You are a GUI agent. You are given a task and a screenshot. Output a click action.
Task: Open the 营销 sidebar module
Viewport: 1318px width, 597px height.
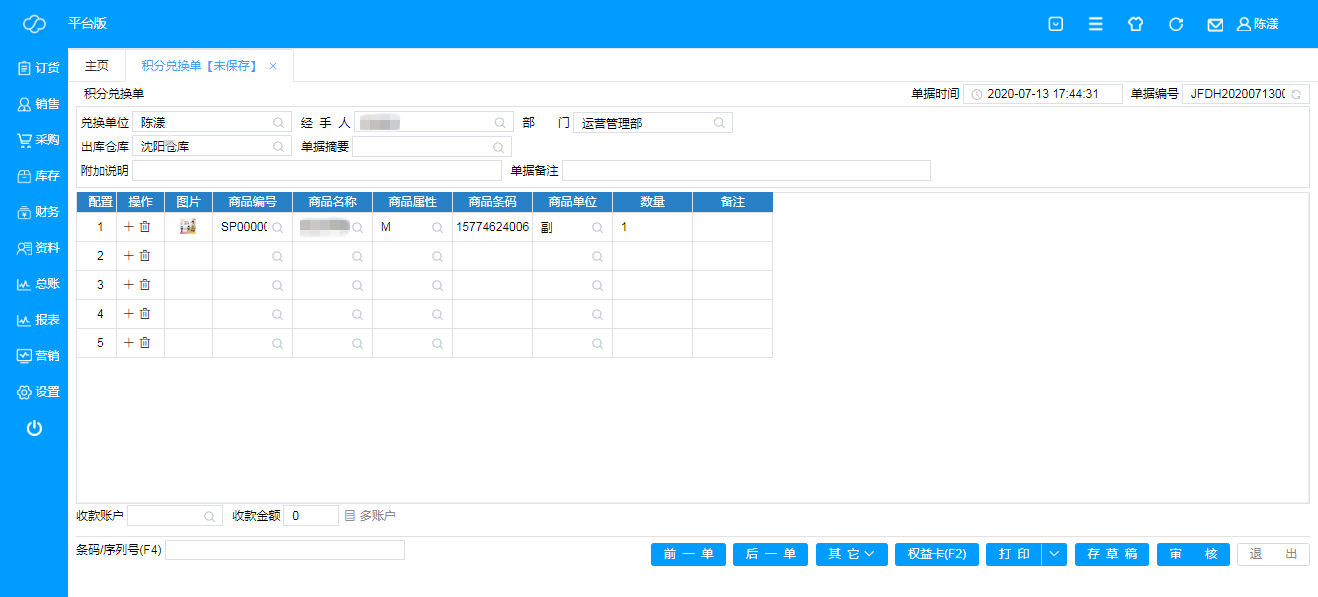click(38, 356)
